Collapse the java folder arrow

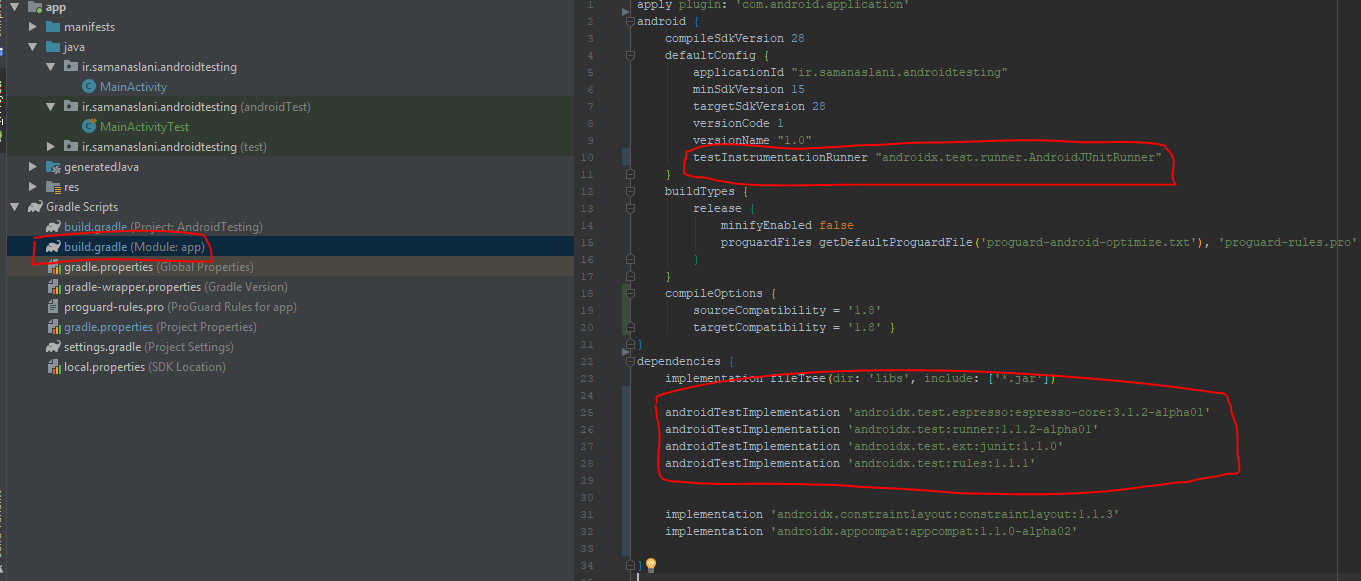33,47
